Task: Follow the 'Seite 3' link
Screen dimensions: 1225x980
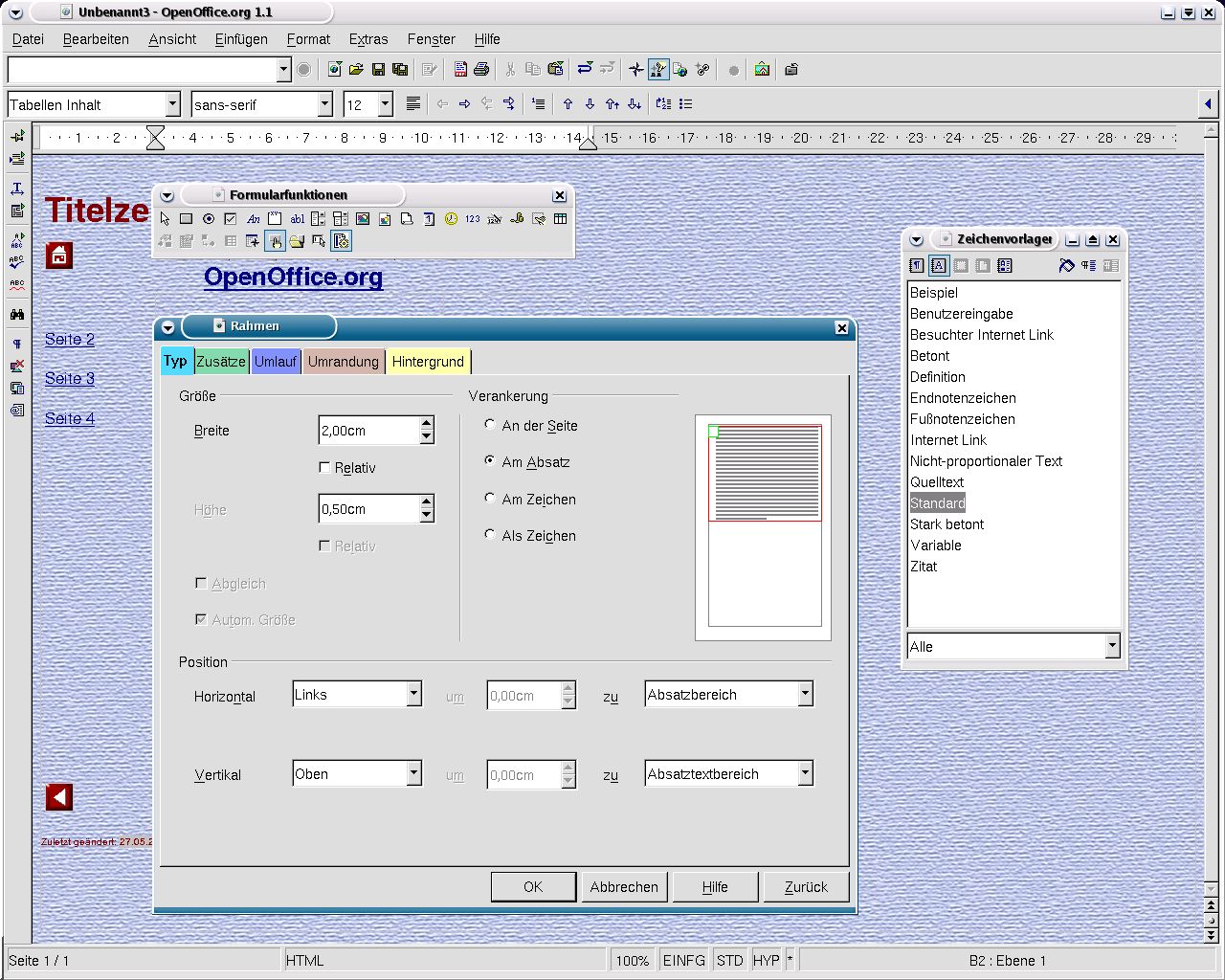Action: click(70, 379)
